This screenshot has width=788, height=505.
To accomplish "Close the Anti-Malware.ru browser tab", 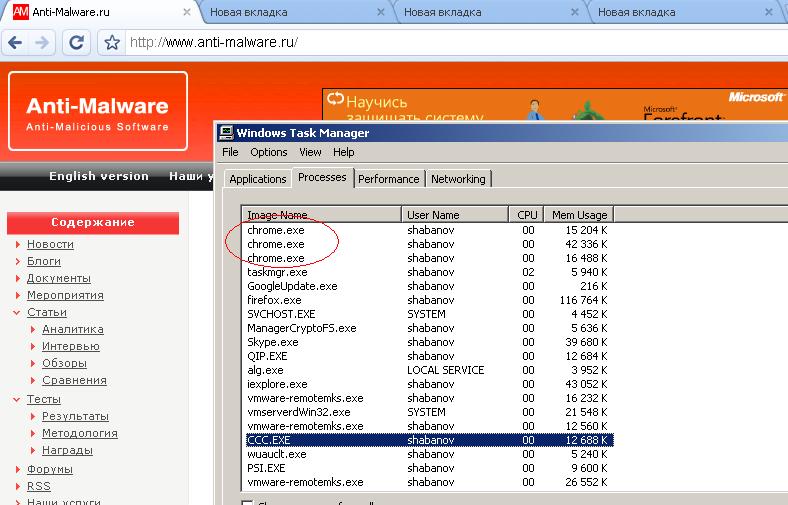I will pos(187,12).
